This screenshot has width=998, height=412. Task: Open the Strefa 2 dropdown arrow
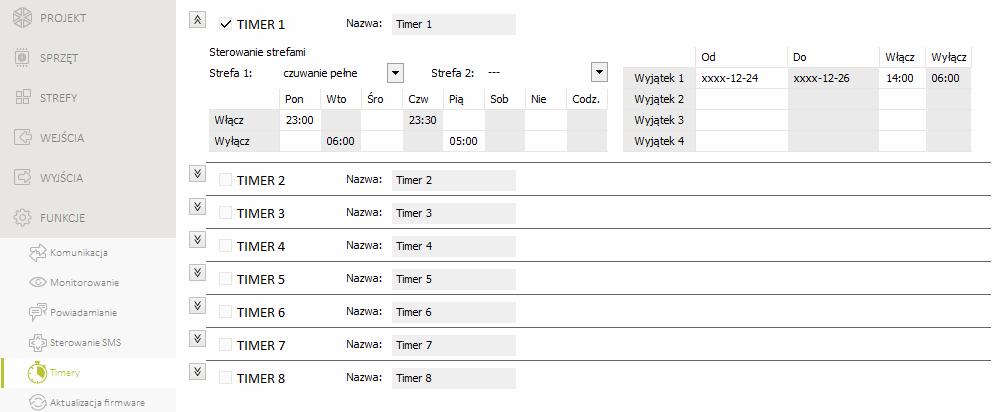point(599,73)
